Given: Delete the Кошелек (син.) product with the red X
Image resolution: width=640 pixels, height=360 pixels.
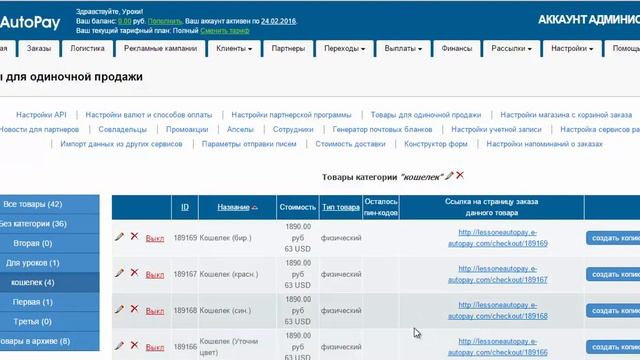Looking at the screenshot, I should click(x=134, y=309).
